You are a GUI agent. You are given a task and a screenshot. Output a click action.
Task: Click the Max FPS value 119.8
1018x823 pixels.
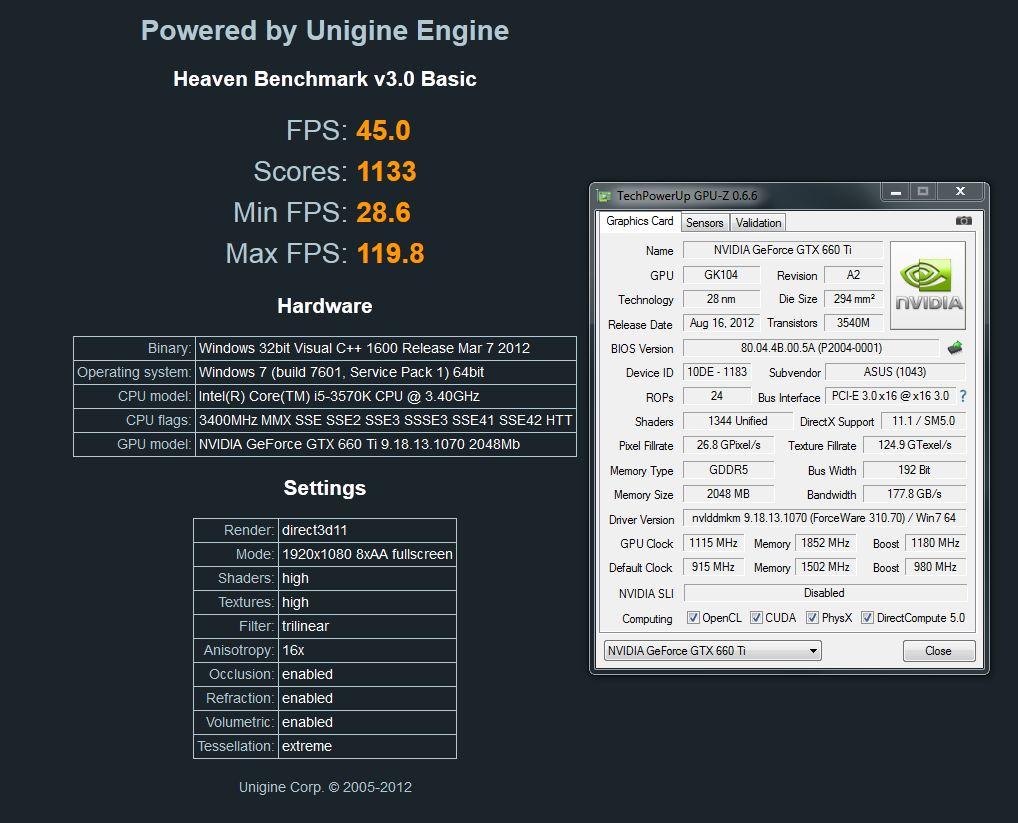(x=390, y=253)
